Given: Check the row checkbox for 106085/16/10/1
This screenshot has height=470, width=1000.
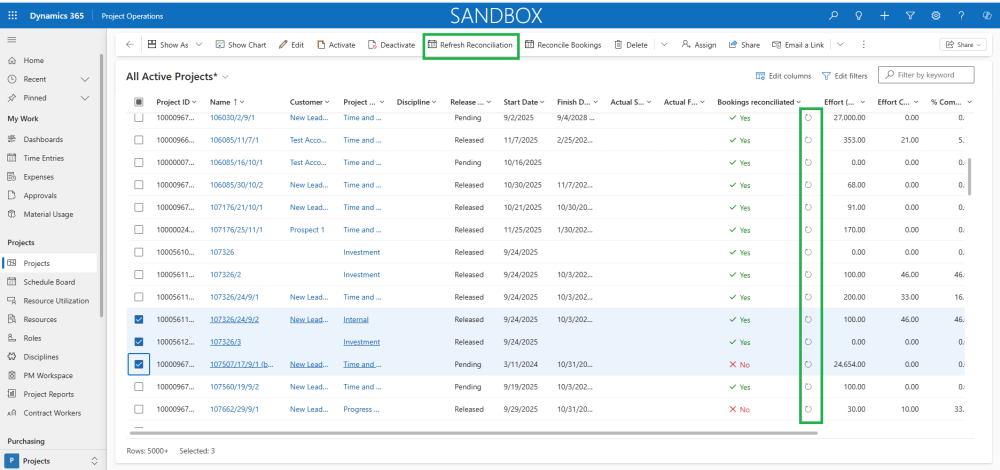Looking at the screenshot, I should [x=138, y=163].
